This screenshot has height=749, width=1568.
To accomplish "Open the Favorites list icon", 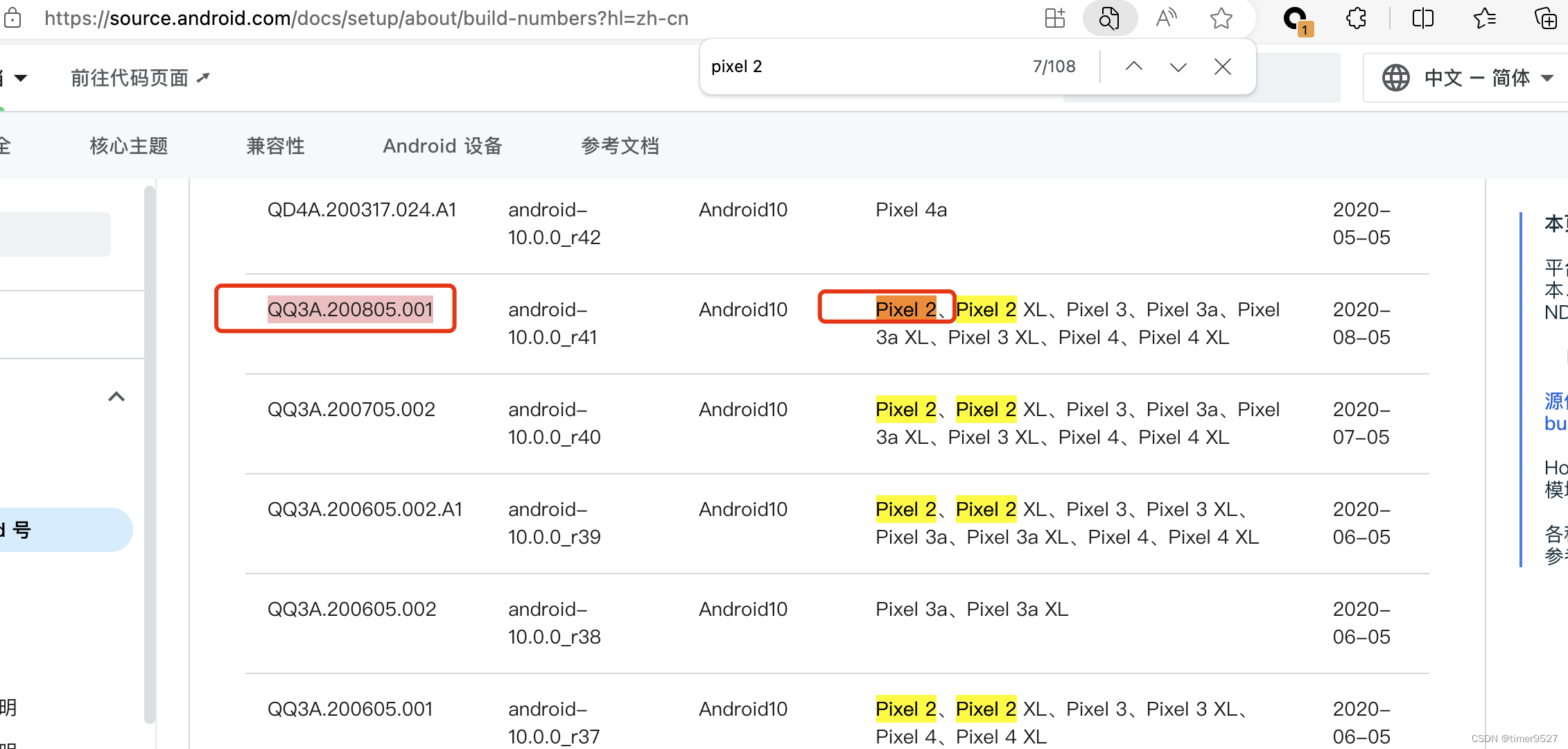I will (1484, 19).
